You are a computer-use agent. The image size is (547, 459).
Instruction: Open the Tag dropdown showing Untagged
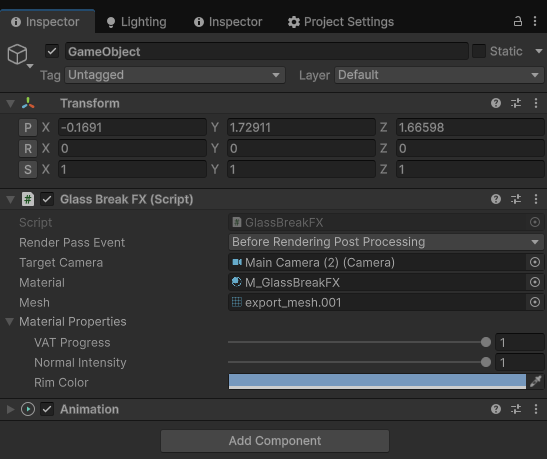pyautogui.click(x=175, y=75)
